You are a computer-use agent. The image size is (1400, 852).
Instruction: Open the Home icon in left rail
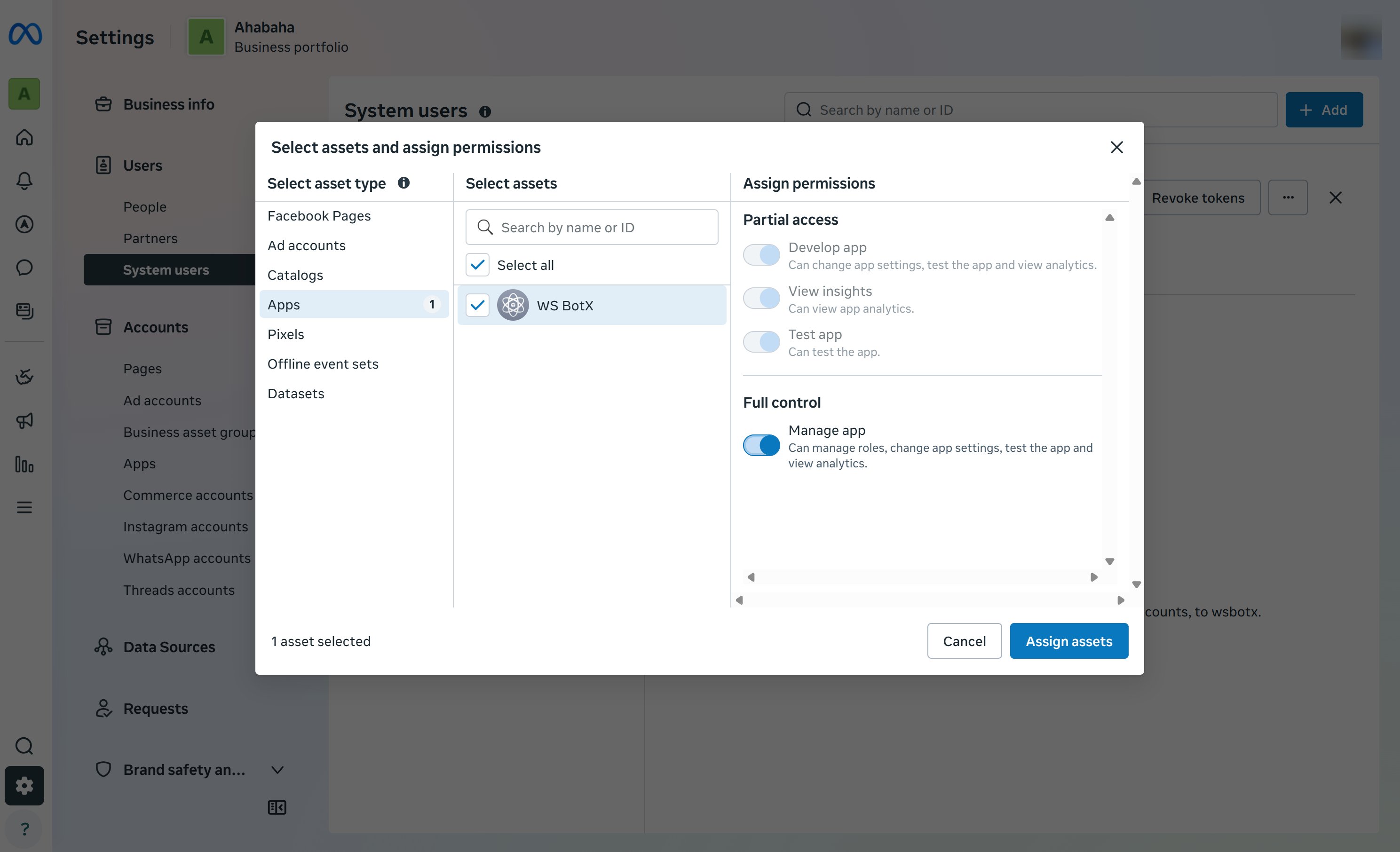click(24, 137)
